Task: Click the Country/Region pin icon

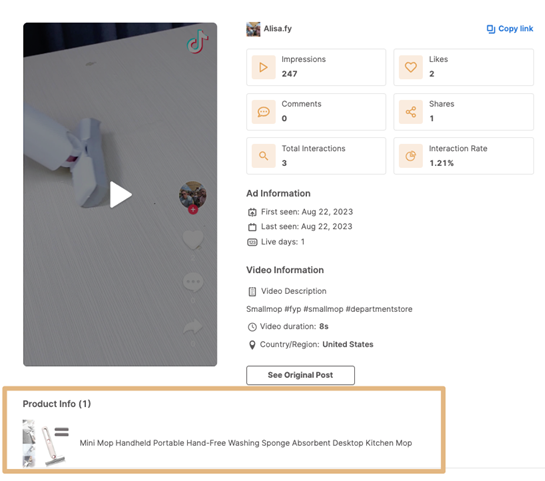Action: (x=252, y=345)
